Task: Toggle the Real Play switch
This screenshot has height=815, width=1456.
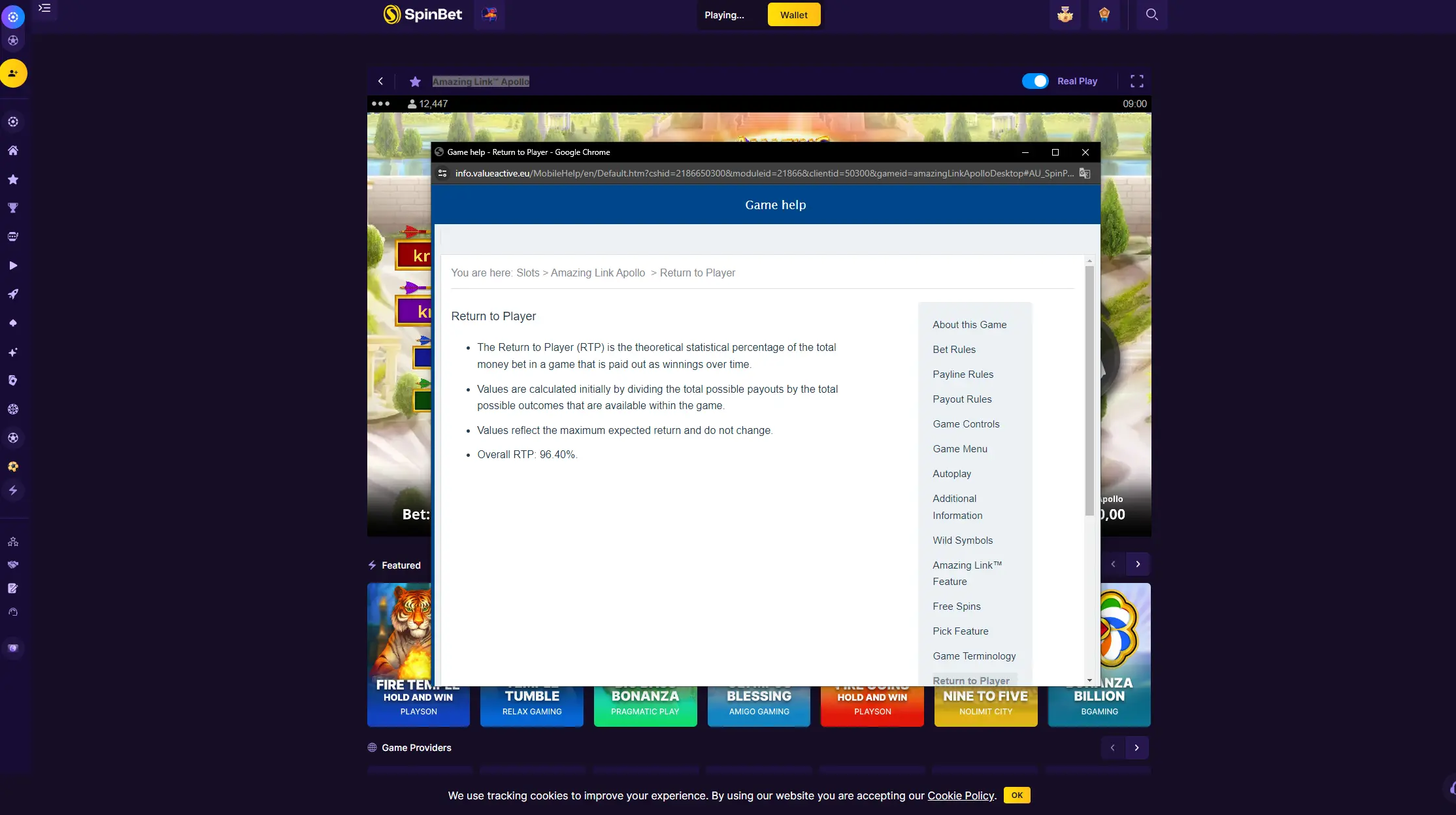Action: (1035, 81)
